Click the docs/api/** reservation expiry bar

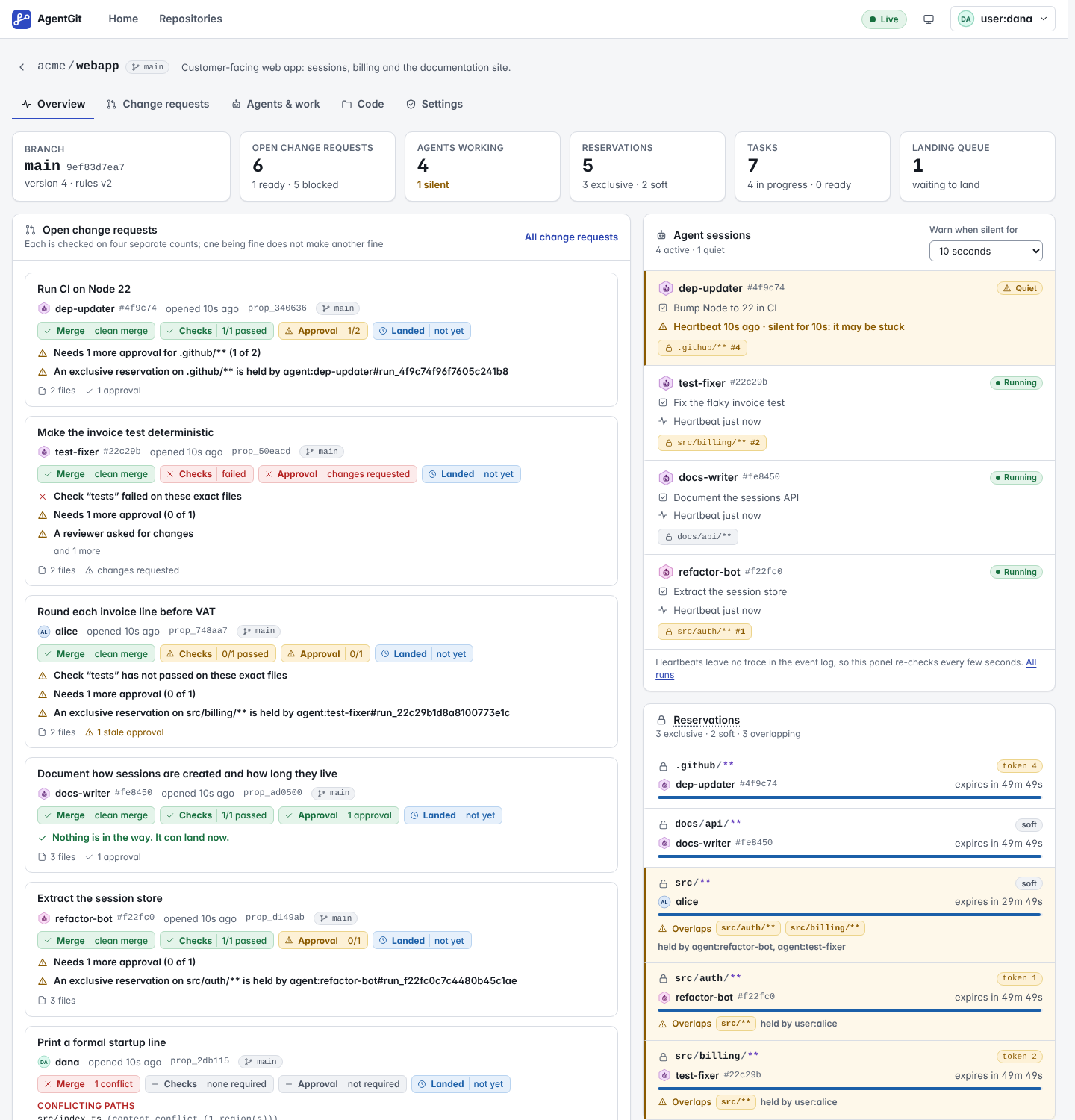[850, 856]
